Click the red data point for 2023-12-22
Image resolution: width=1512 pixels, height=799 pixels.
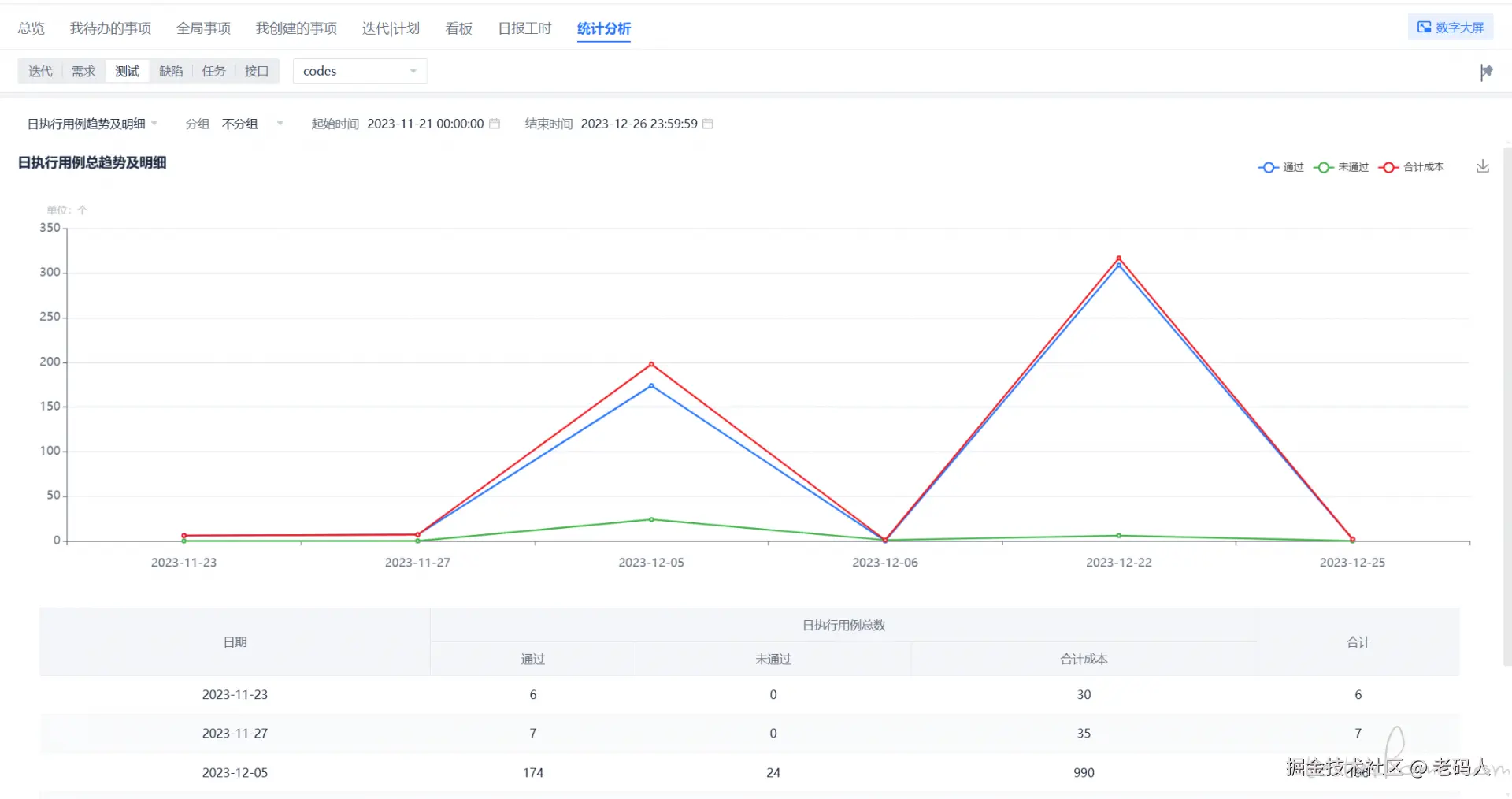pyautogui.click(x=1118, y=258)
